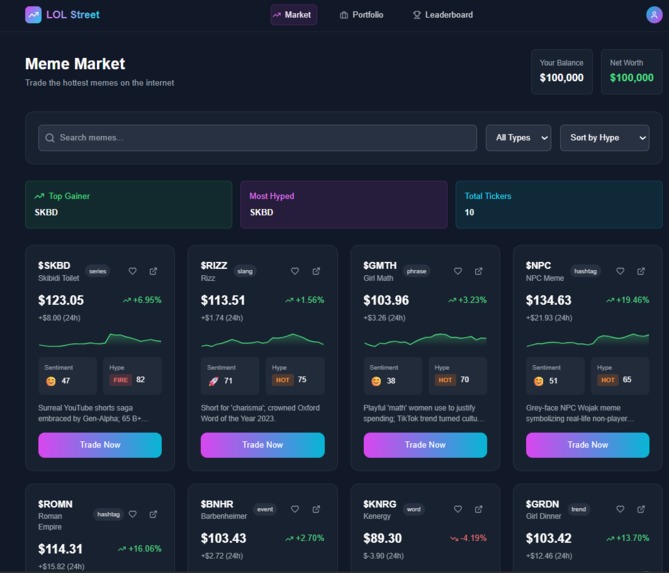Click $KNRG downward trend arrow icon
Viewport: 669px width, 573px height.
(454, 538)
